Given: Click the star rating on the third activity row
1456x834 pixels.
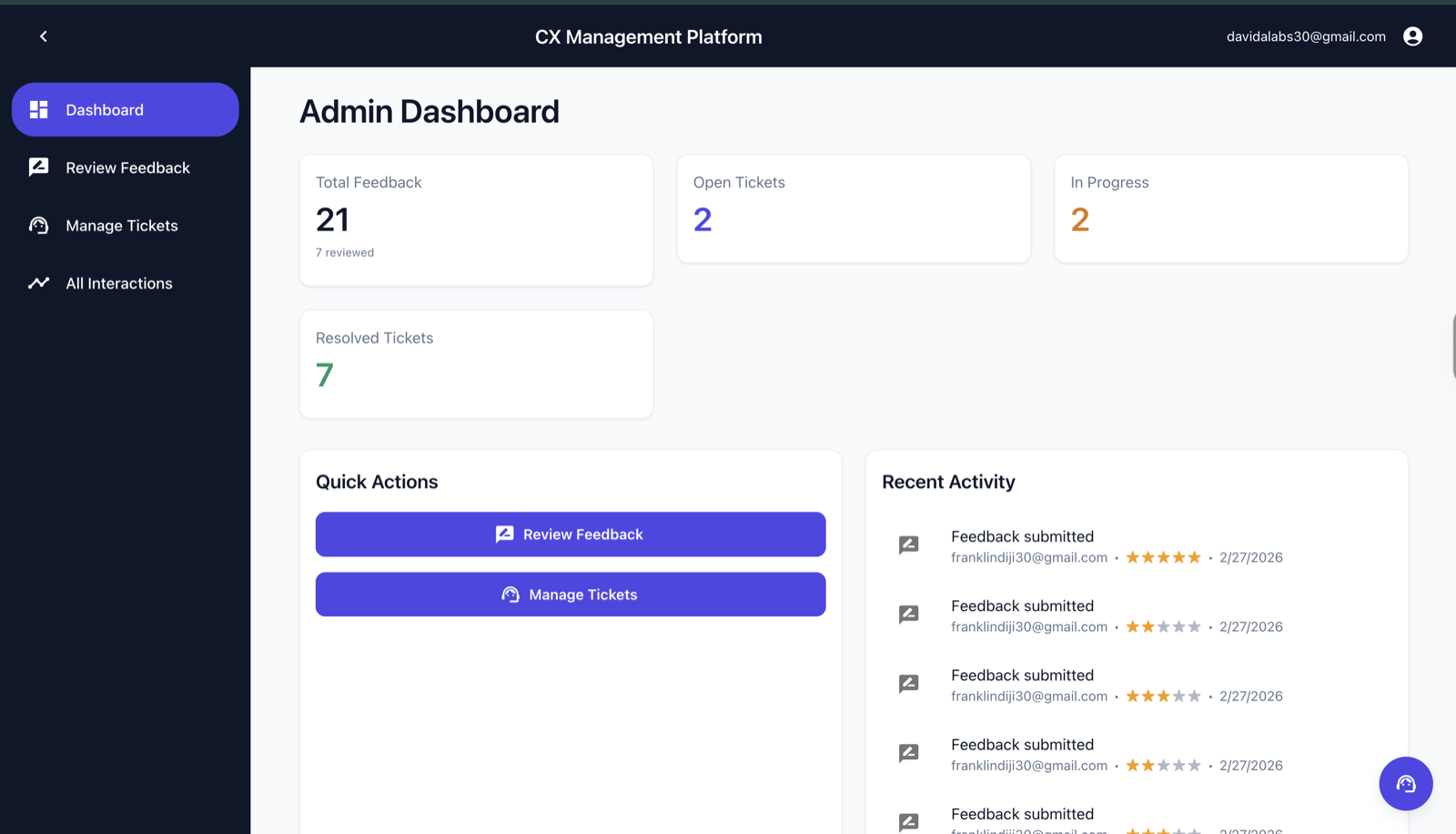Looking at the screenshot, I should coord(1163,696).
